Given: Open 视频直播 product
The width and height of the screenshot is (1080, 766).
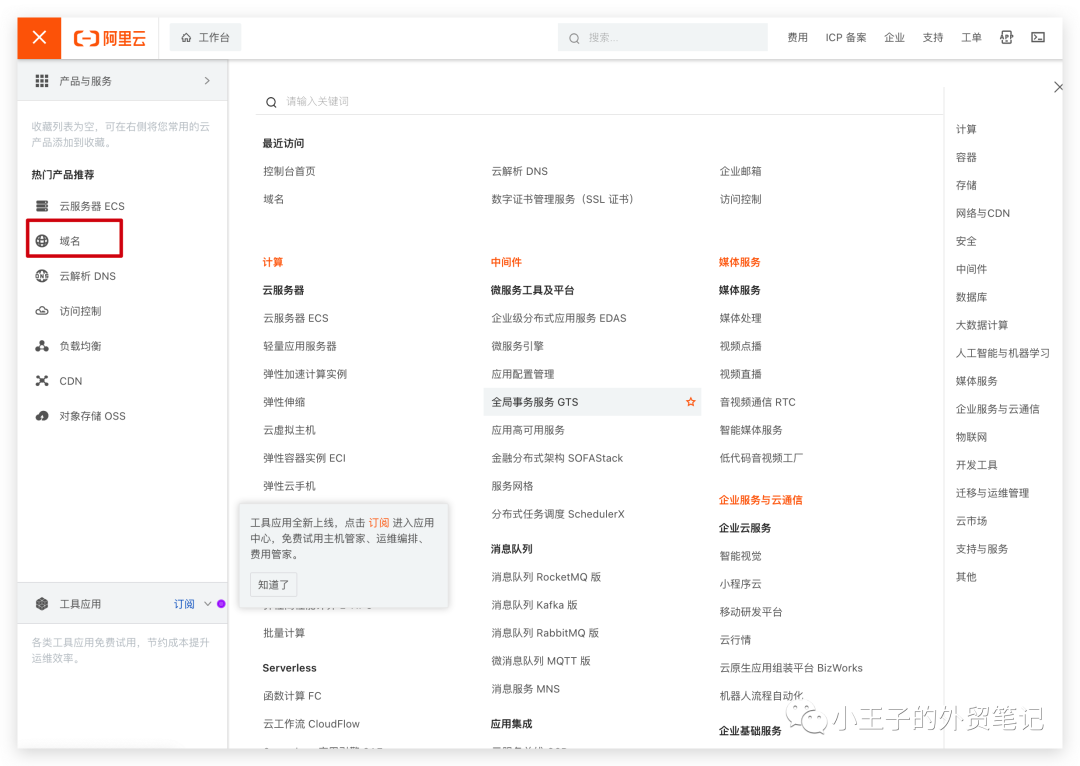Looking at the screenshot, I should (x=740, y=374).
